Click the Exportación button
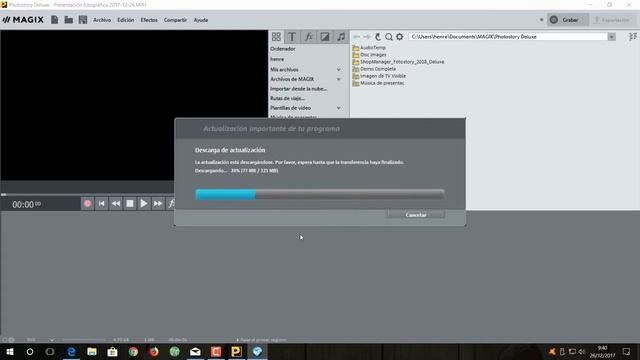 pyautogui.click(x=613, y=20)
